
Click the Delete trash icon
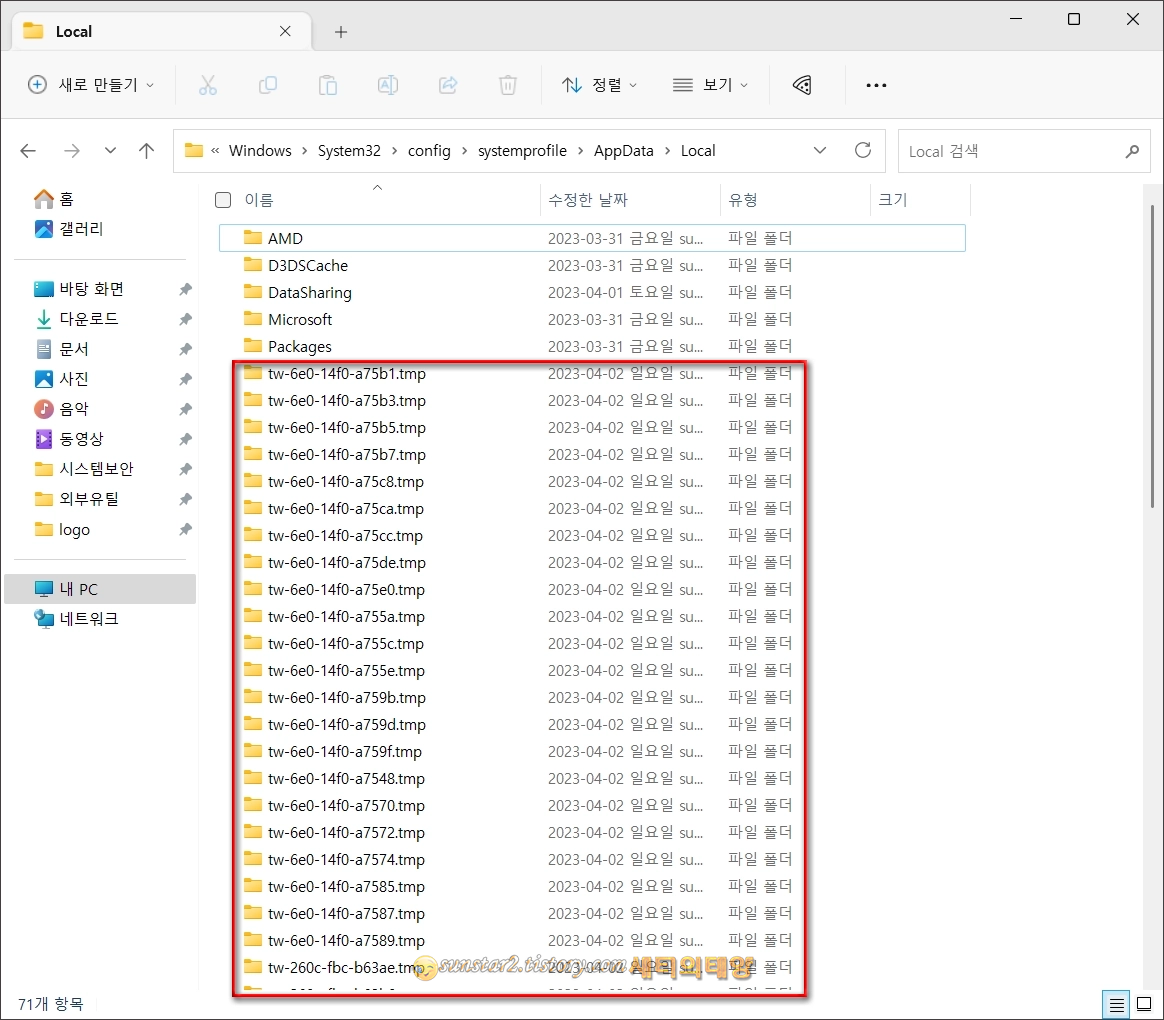(508, 85)
